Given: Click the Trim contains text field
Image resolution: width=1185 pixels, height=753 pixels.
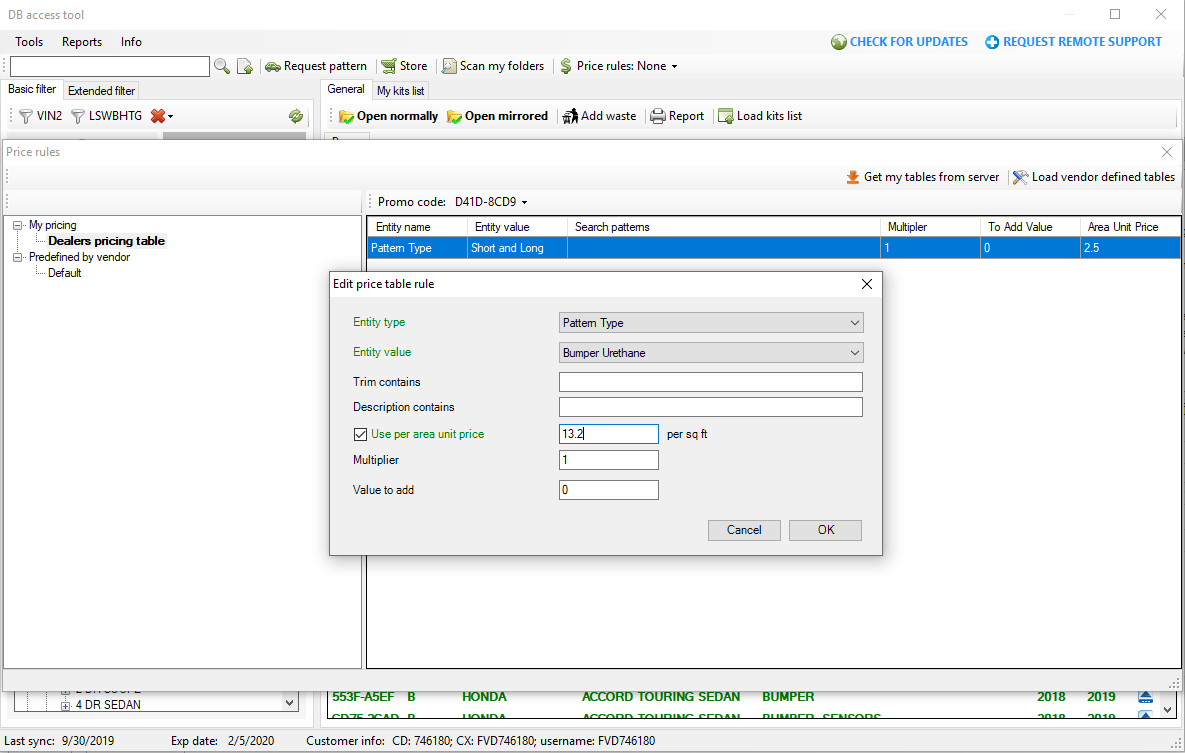Looking at the screenshot, I should pyautogui.click(x=710, y=382).
